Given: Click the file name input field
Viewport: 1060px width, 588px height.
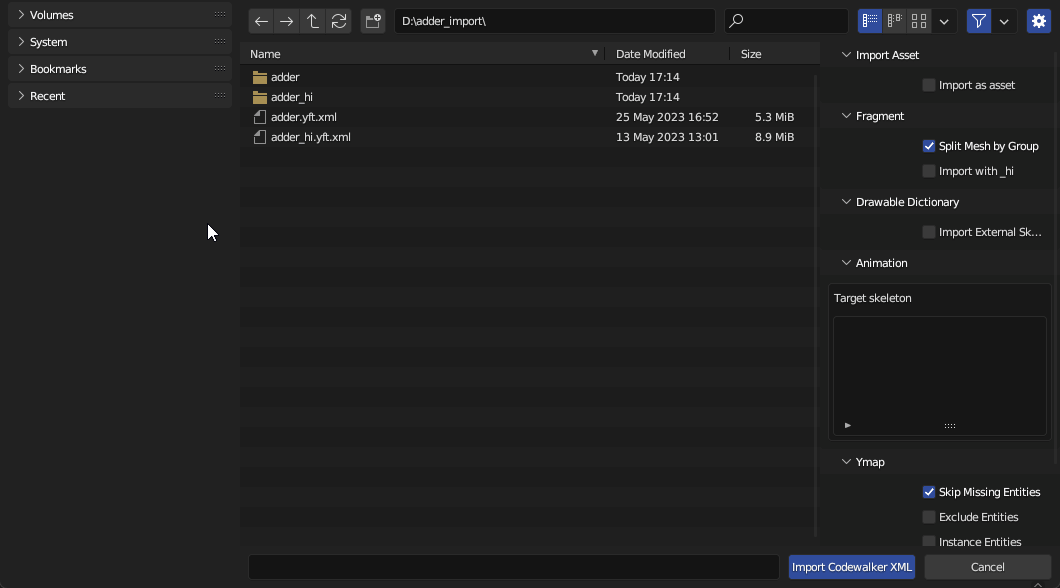Looking at the screenshot, I should click(513, 567).
